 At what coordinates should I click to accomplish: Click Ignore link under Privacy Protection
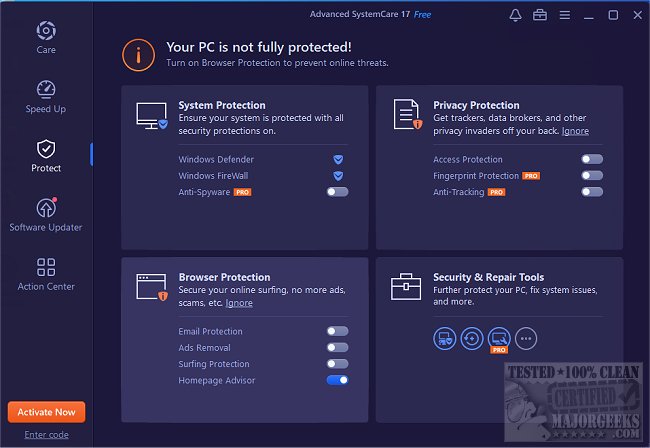575,131
